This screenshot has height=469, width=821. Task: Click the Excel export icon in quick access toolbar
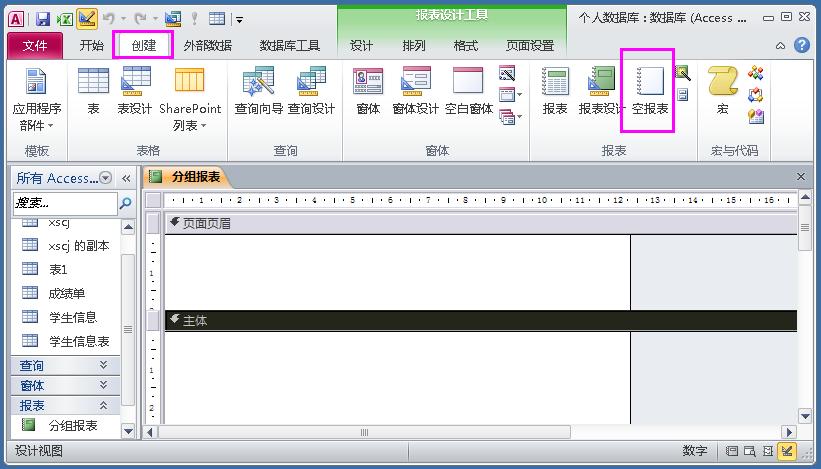tap(64, 19)
